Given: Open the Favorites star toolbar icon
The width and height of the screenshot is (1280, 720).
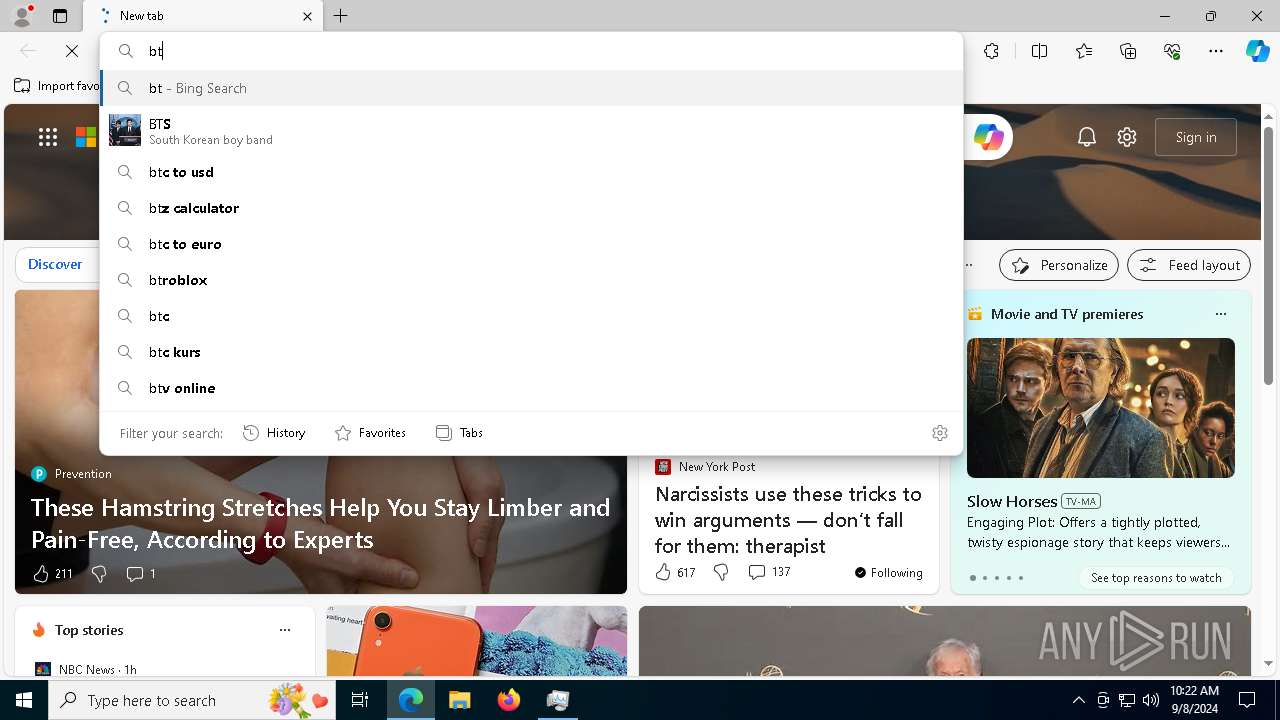Looking at the screenshot, I should pyautogui.click(x=1084, y=51).
